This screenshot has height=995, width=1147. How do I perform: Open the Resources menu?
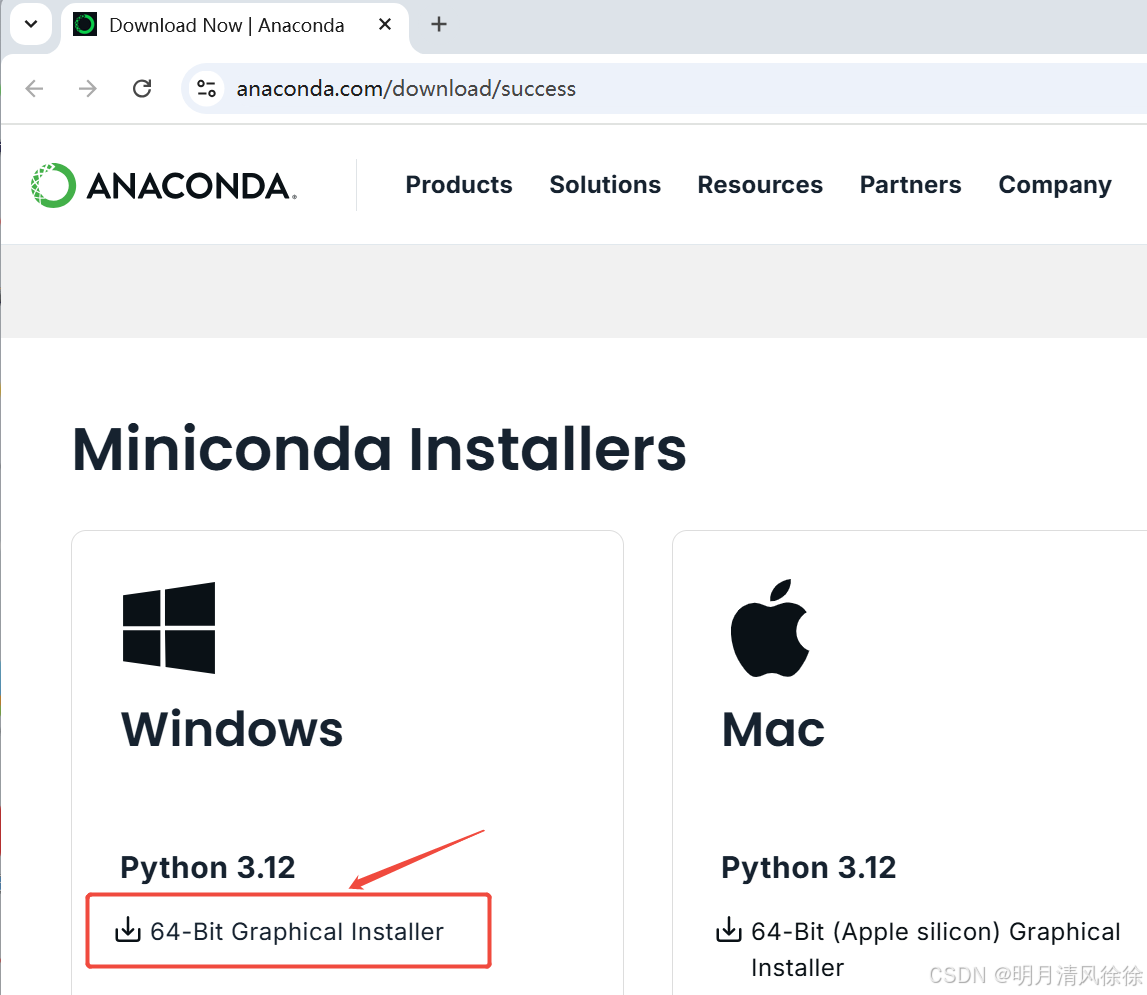[x=760, y=185]
